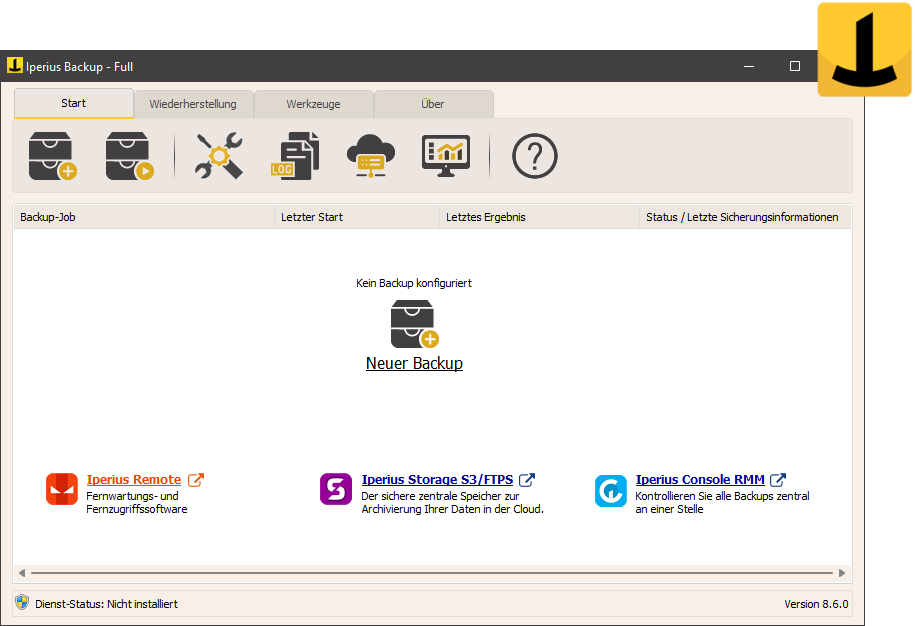The image size is (915, 626).
Task: Open general settings wrench and gear icon
Action: (219, 156)
